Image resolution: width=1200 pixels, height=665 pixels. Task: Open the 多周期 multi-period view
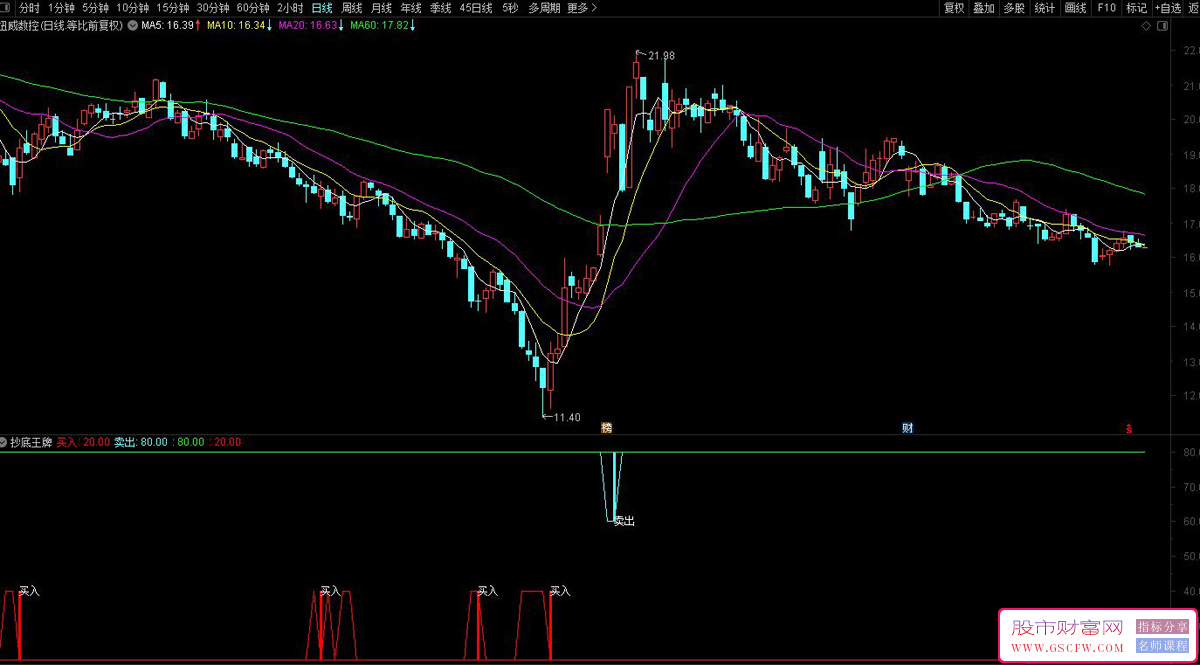click(x=544, y=8)
